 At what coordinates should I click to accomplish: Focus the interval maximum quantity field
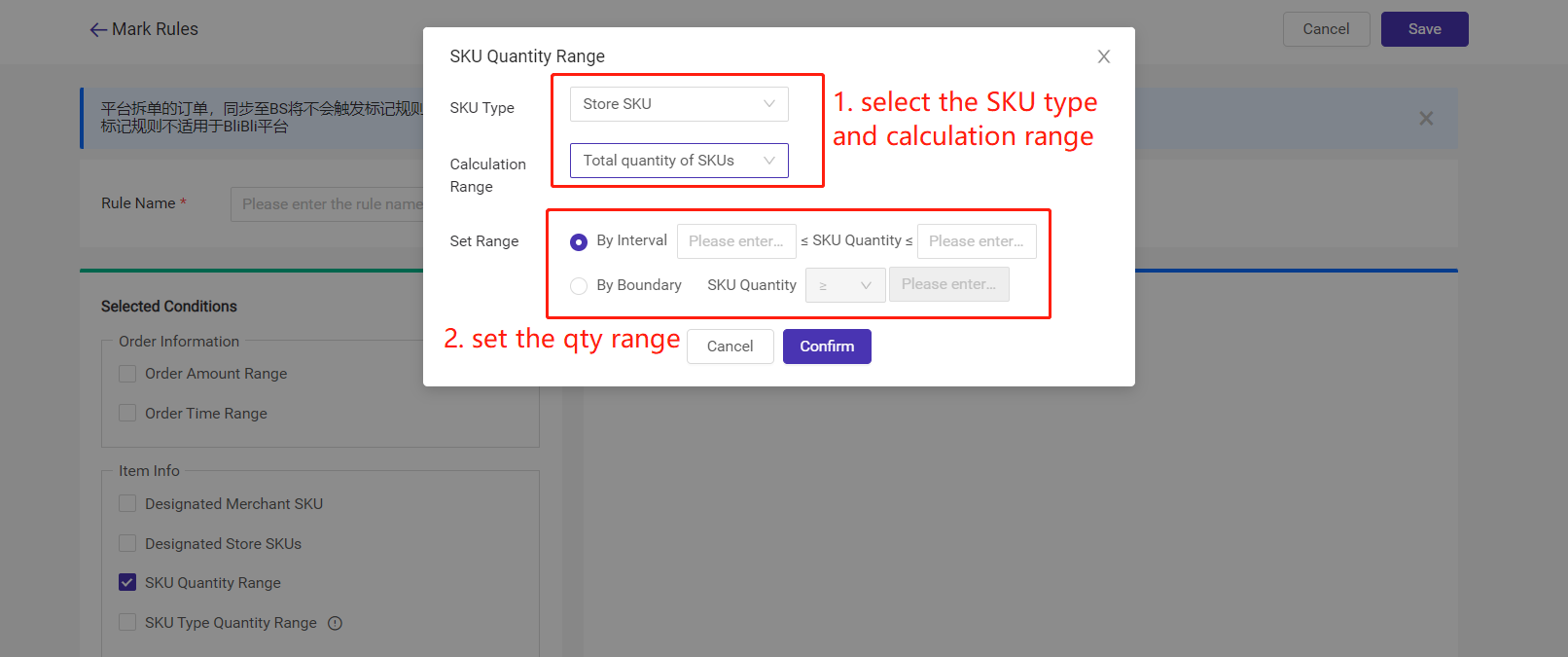pos(977,241)
